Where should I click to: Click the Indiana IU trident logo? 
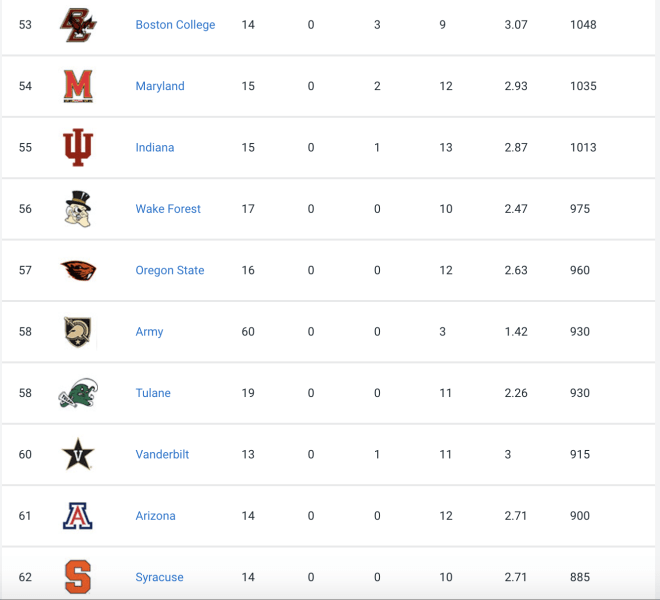click(x=78, y=147)
